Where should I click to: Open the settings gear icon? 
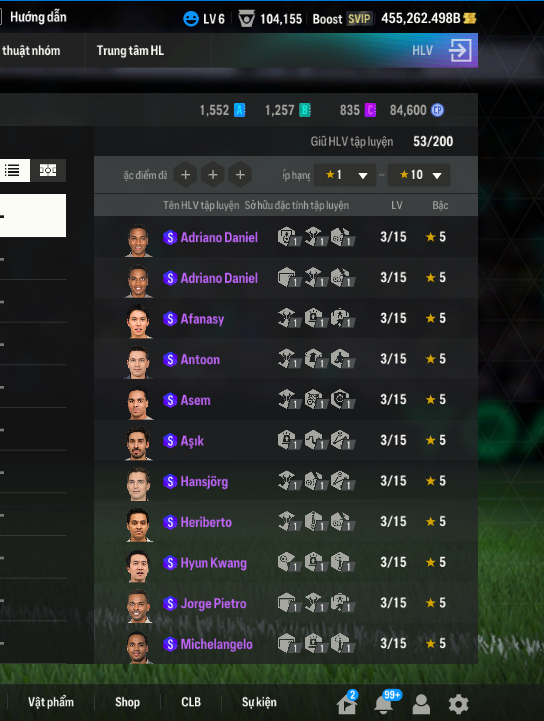pyautogui.click(x=458, y=704)
